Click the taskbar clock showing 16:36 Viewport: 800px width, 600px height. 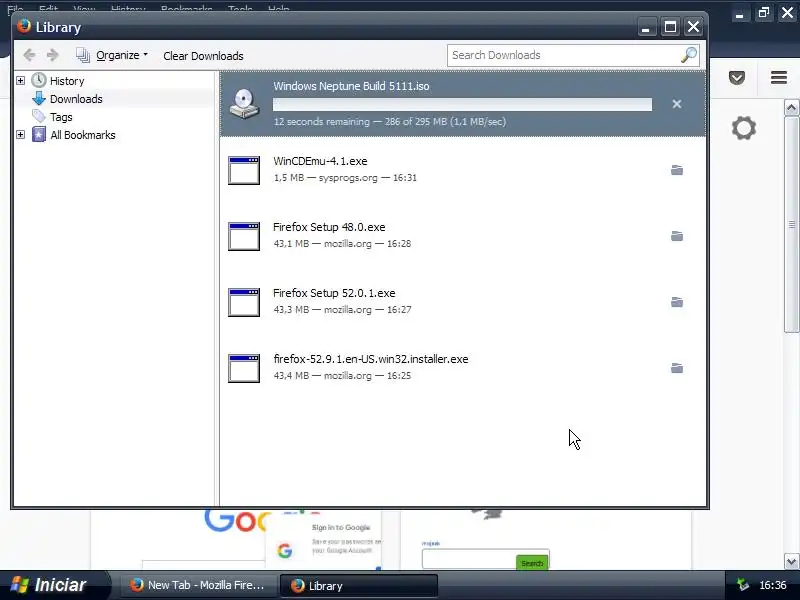tap(772, 585)
